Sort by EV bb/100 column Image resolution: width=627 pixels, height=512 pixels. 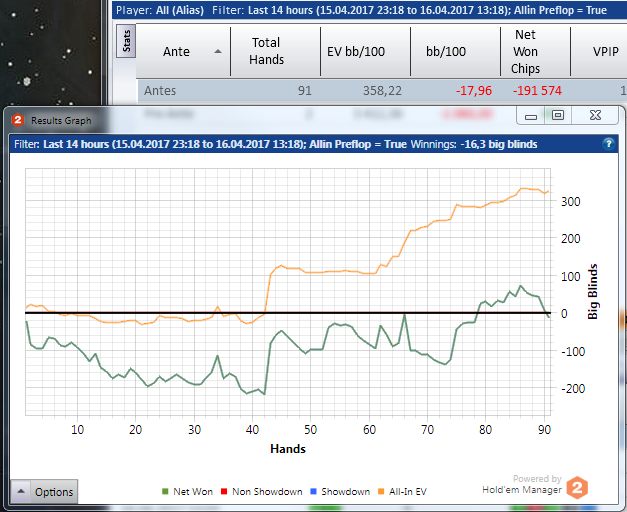tap(365, 52)
